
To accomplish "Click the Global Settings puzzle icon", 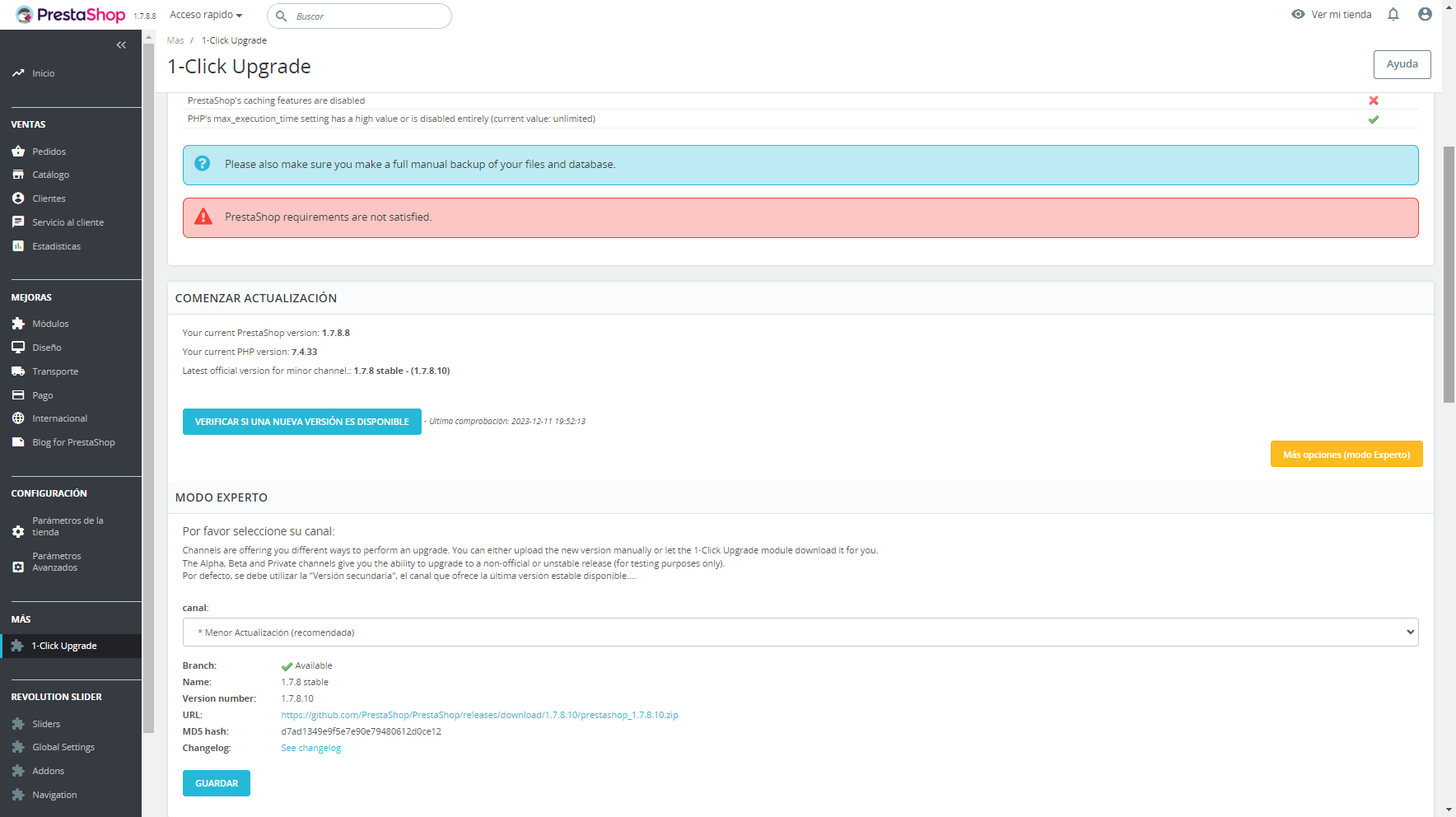I will click(x=18, y=747).
